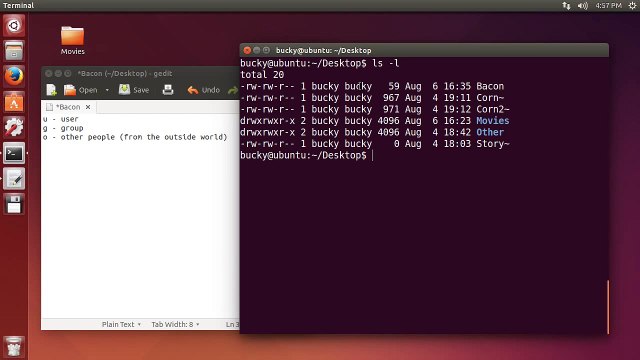The width and height of the screenshot is (640, 360).
Task: Click the blue Other directory name in terminal
Action: point(490,132)
